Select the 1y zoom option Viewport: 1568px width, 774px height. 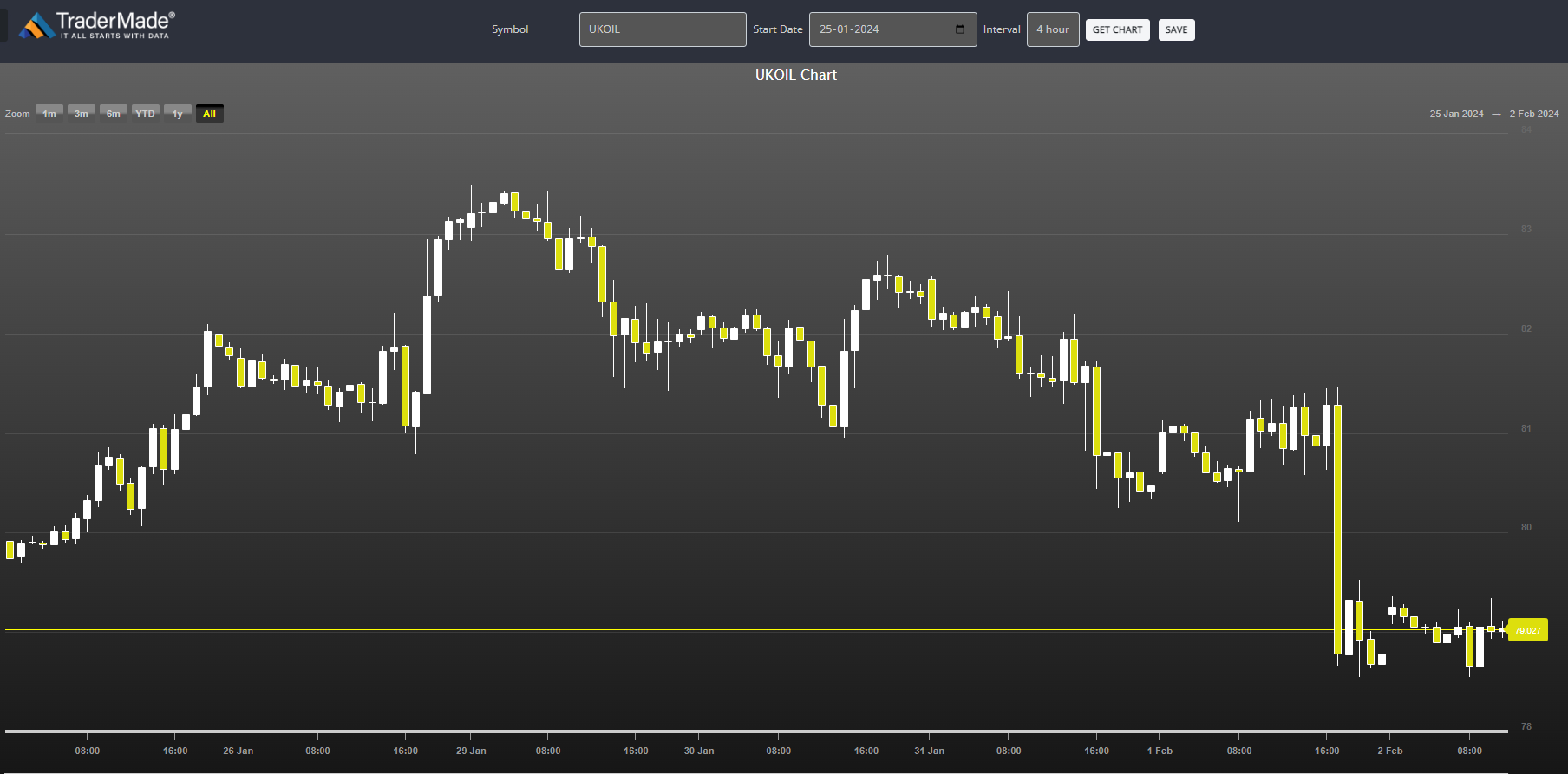178,114
